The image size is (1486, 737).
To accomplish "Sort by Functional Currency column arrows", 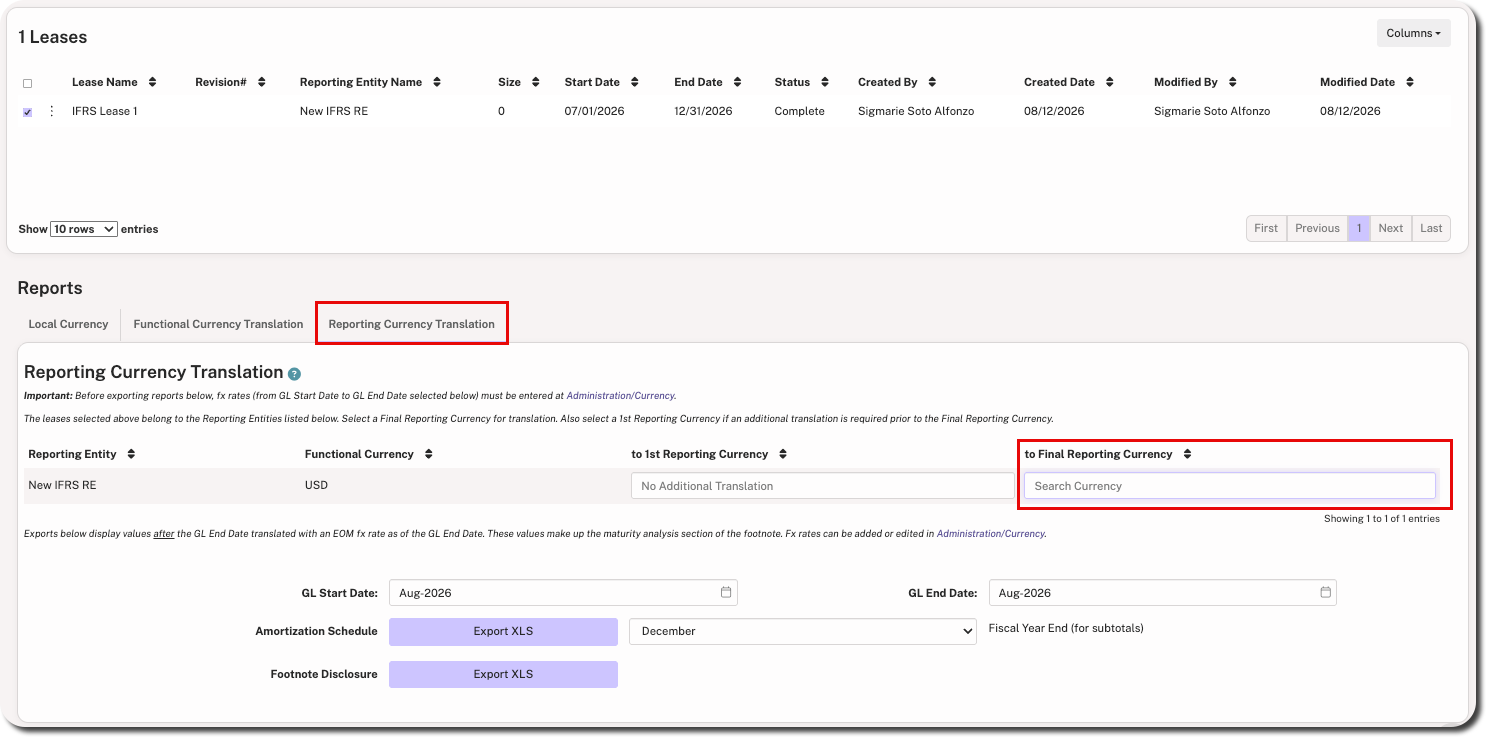I will point(428,454).
